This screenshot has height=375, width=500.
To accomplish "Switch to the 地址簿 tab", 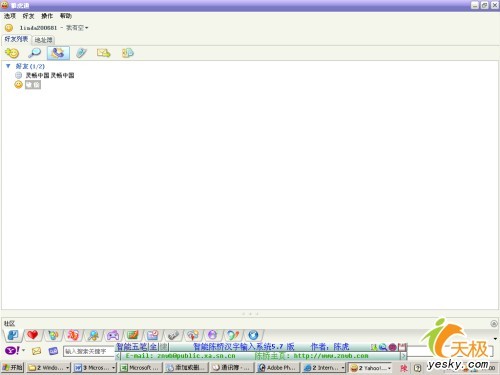I will pos(43,40).
